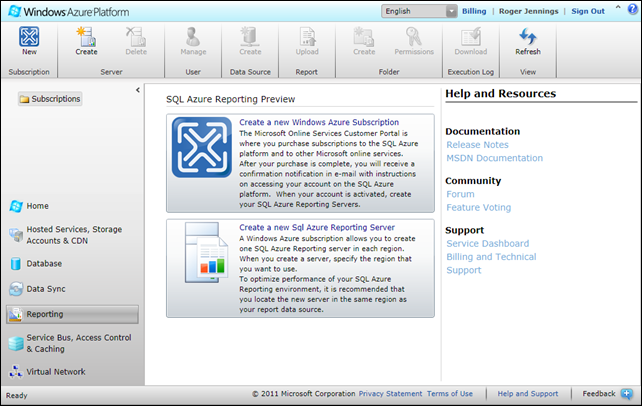
Task: Open the Privacy Statement link
Action: [390, 394]
